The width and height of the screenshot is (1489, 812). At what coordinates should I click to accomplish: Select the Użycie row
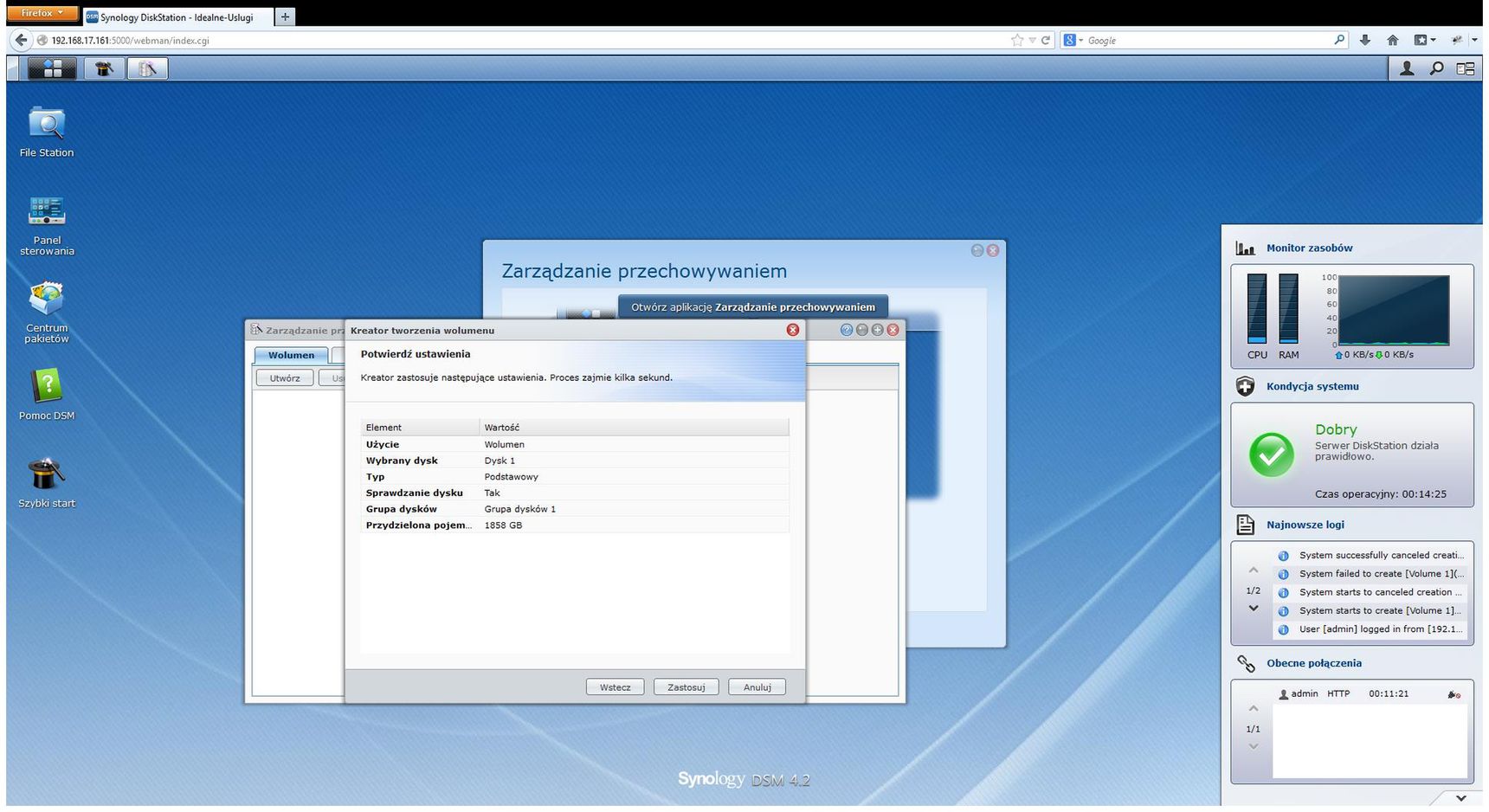click(x=575, y=444)
